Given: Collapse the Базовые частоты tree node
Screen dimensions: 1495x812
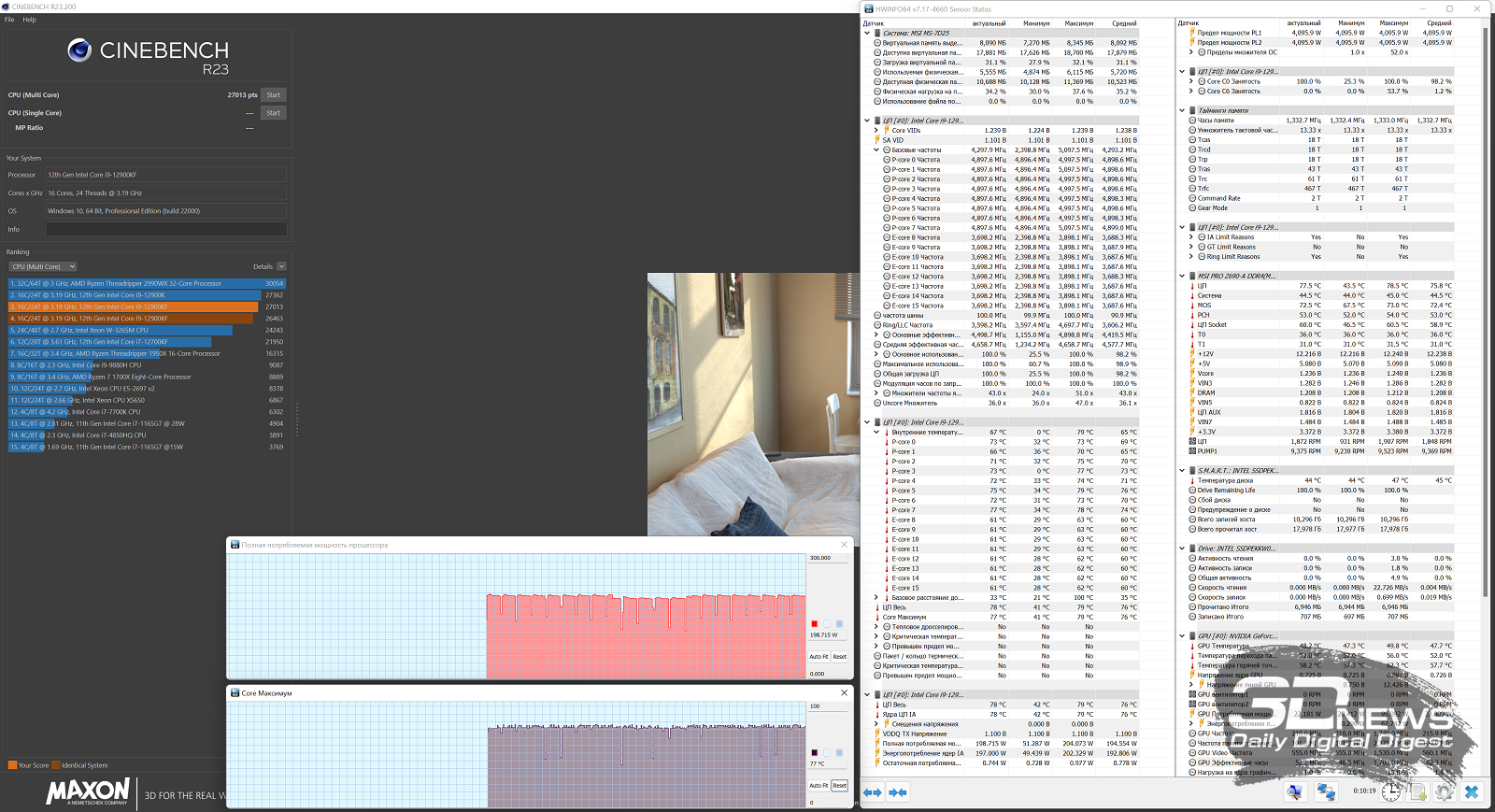Looking at the screenshot, I should click(876, 150).
